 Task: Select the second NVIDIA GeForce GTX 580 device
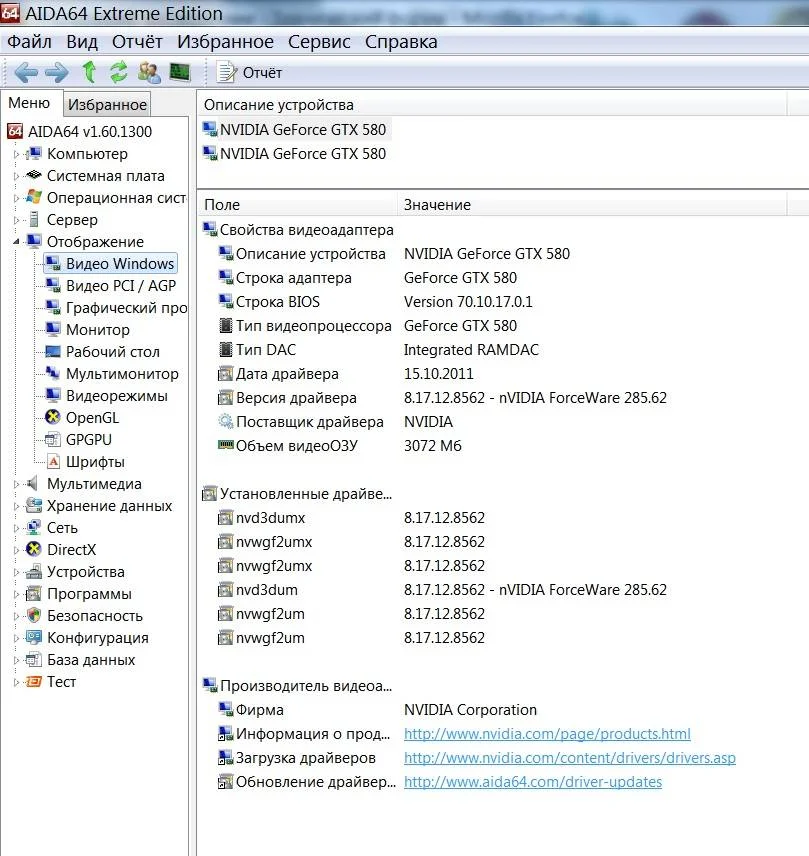click(x=302, y=154)
